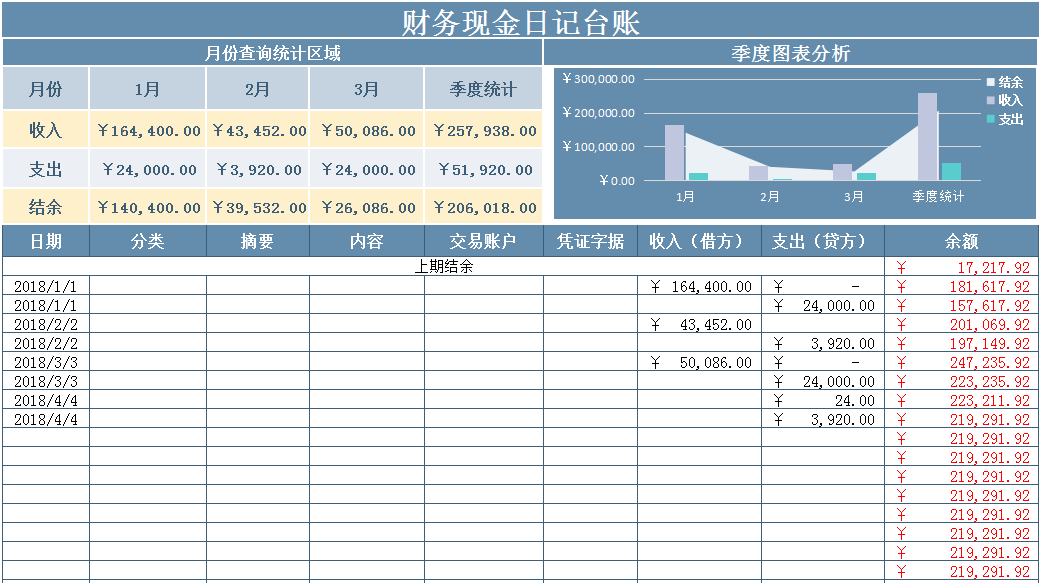This screenshot has width=1042, height=583.
Task: Select balance 223,235.92 cell
Action: coord(961,382)
